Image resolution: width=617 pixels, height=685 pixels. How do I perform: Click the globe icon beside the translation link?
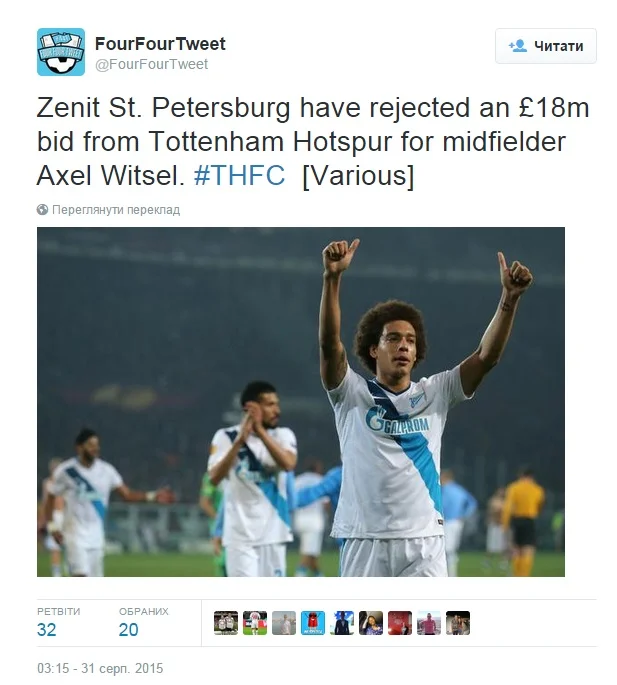point(42,210)
